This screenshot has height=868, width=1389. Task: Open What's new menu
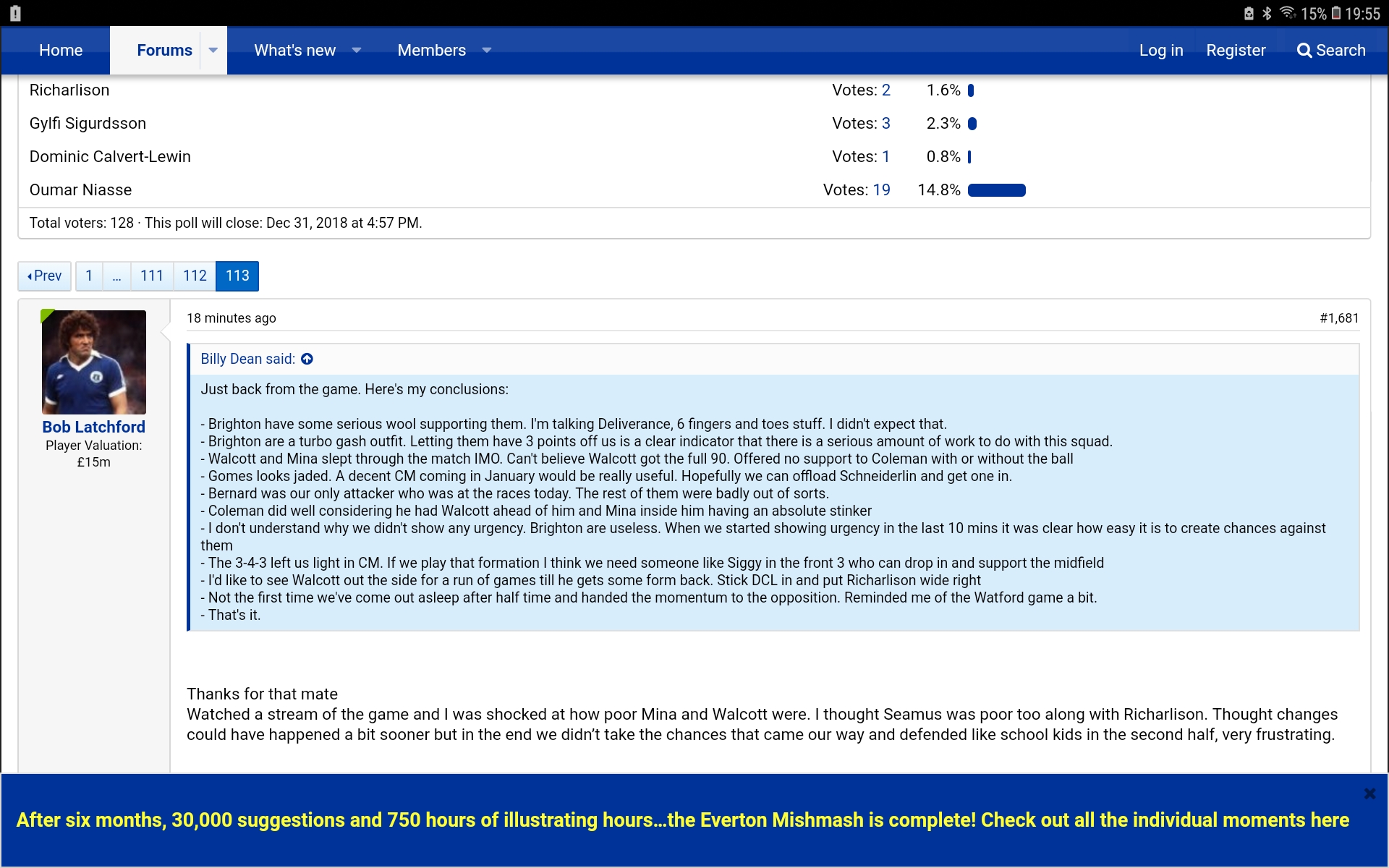tap(294, 50)
